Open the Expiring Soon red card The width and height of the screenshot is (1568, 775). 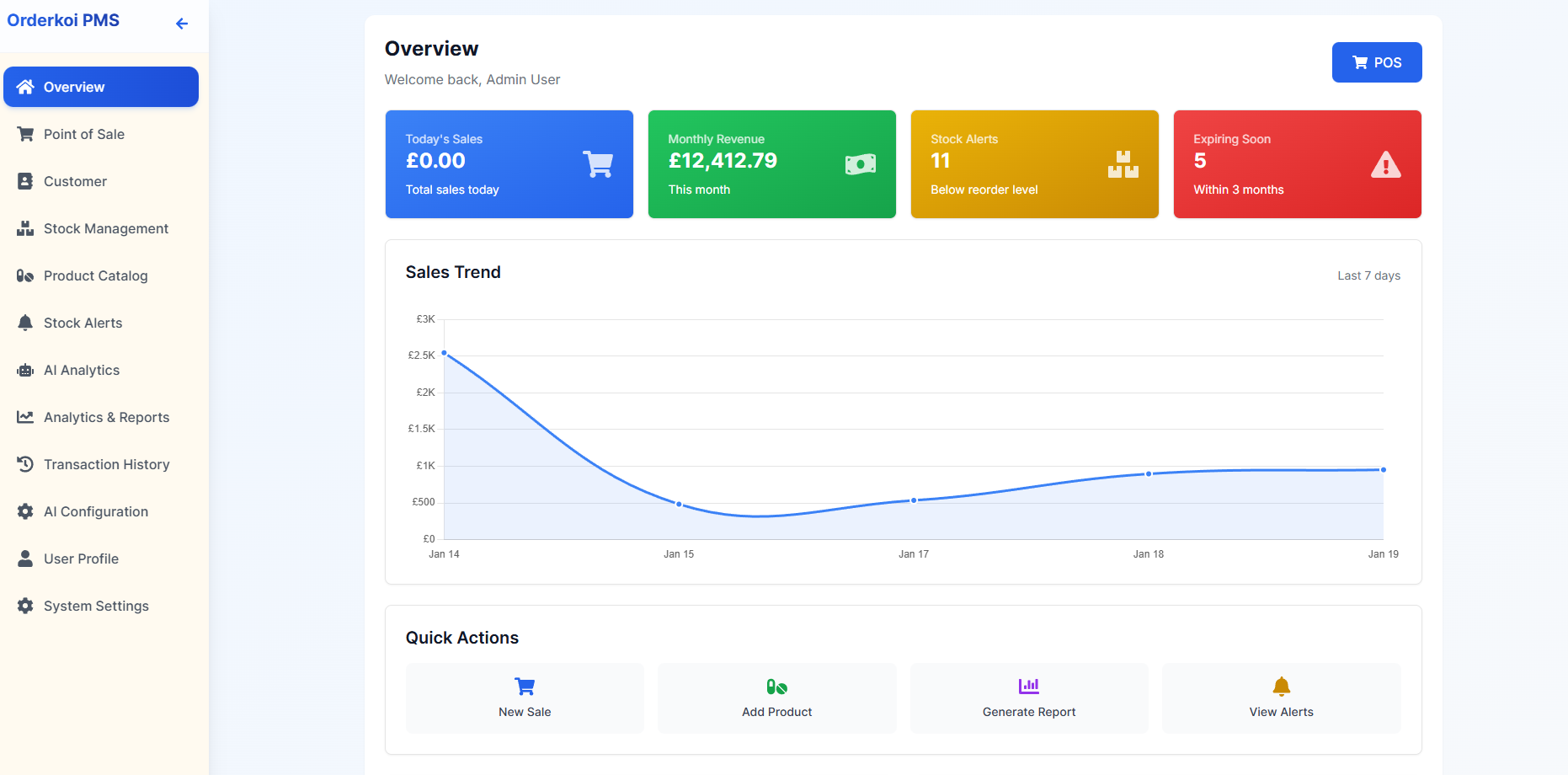[x=1297, y=164]
